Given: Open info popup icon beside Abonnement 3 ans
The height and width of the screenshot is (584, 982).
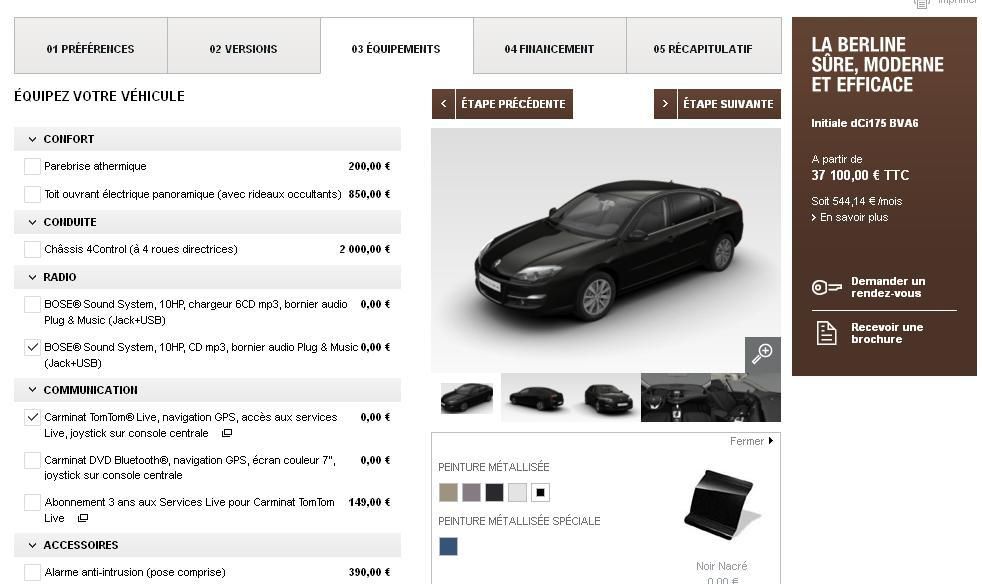Looking at the screenshot, I should (83, 518).
